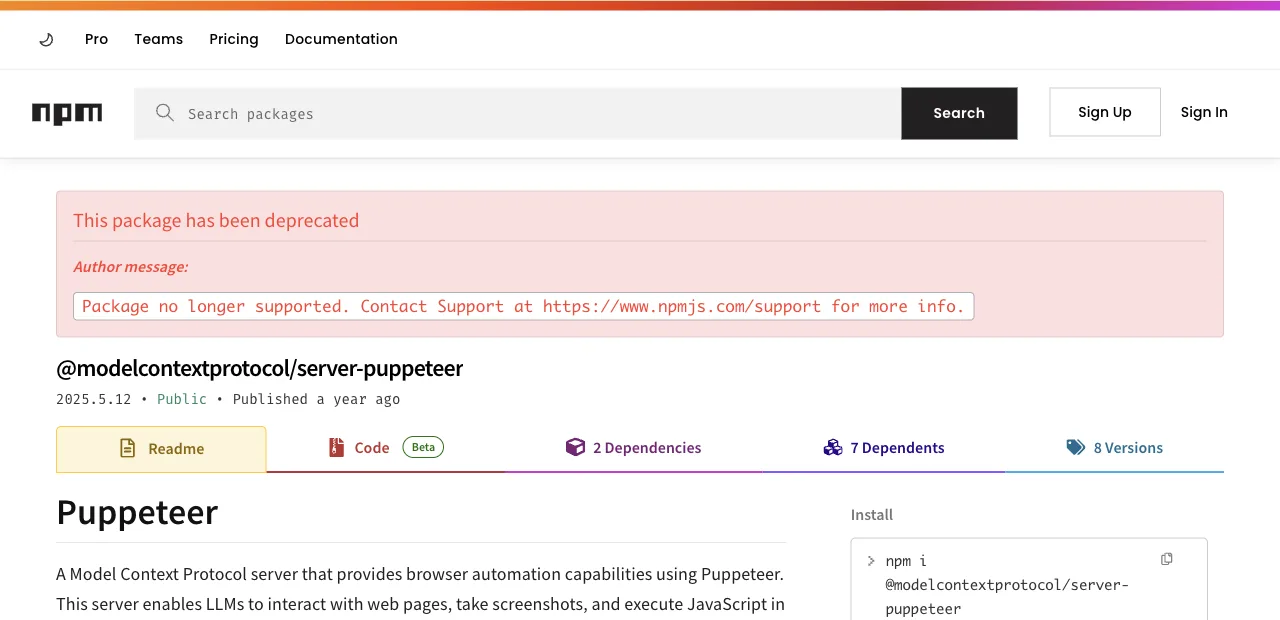Click the Code zip file icon
Viewport: 1280px width, 620px height.
coord(336,448)
